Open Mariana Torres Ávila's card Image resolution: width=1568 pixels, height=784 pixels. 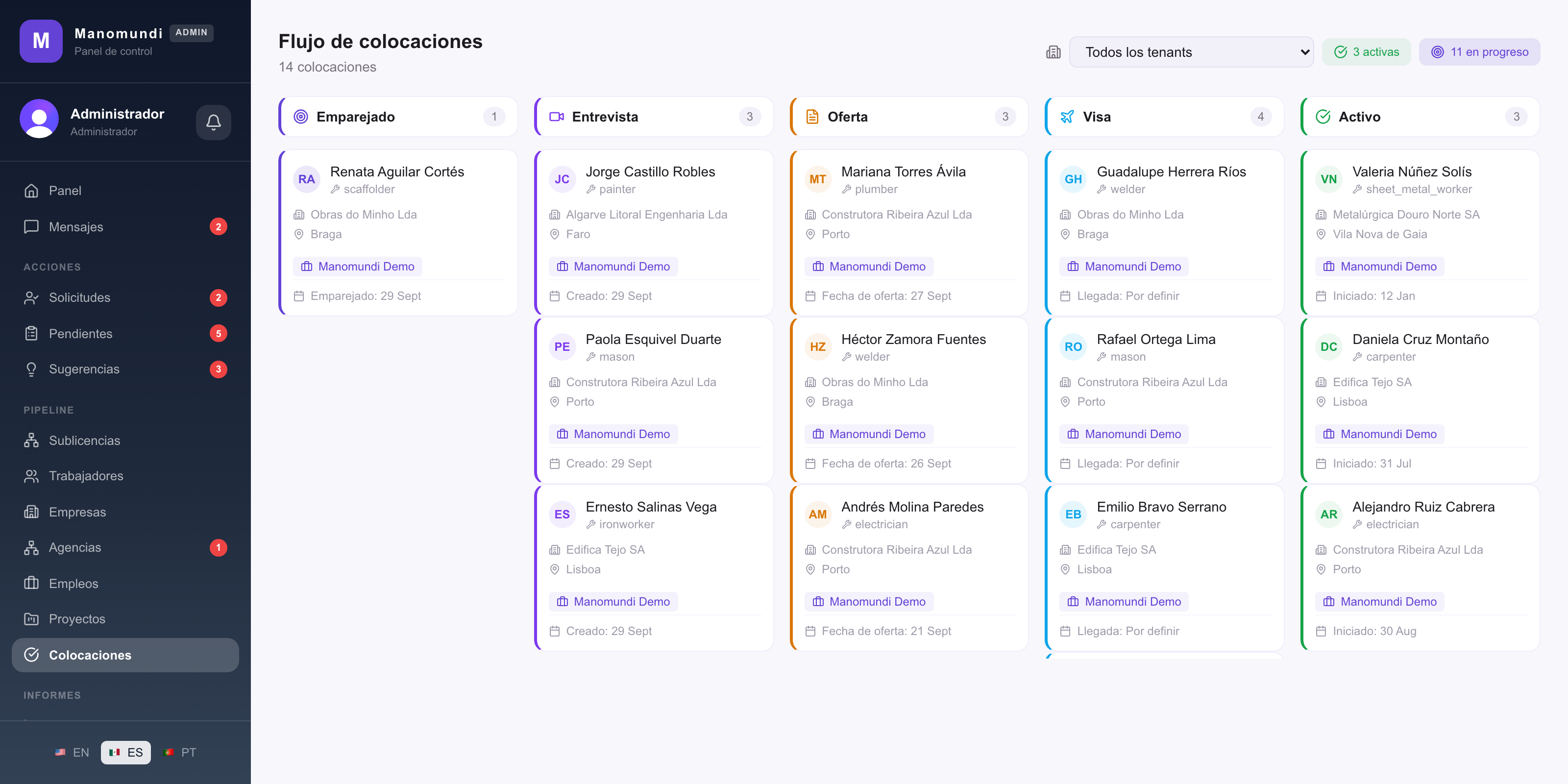click(x=909, y=233)
